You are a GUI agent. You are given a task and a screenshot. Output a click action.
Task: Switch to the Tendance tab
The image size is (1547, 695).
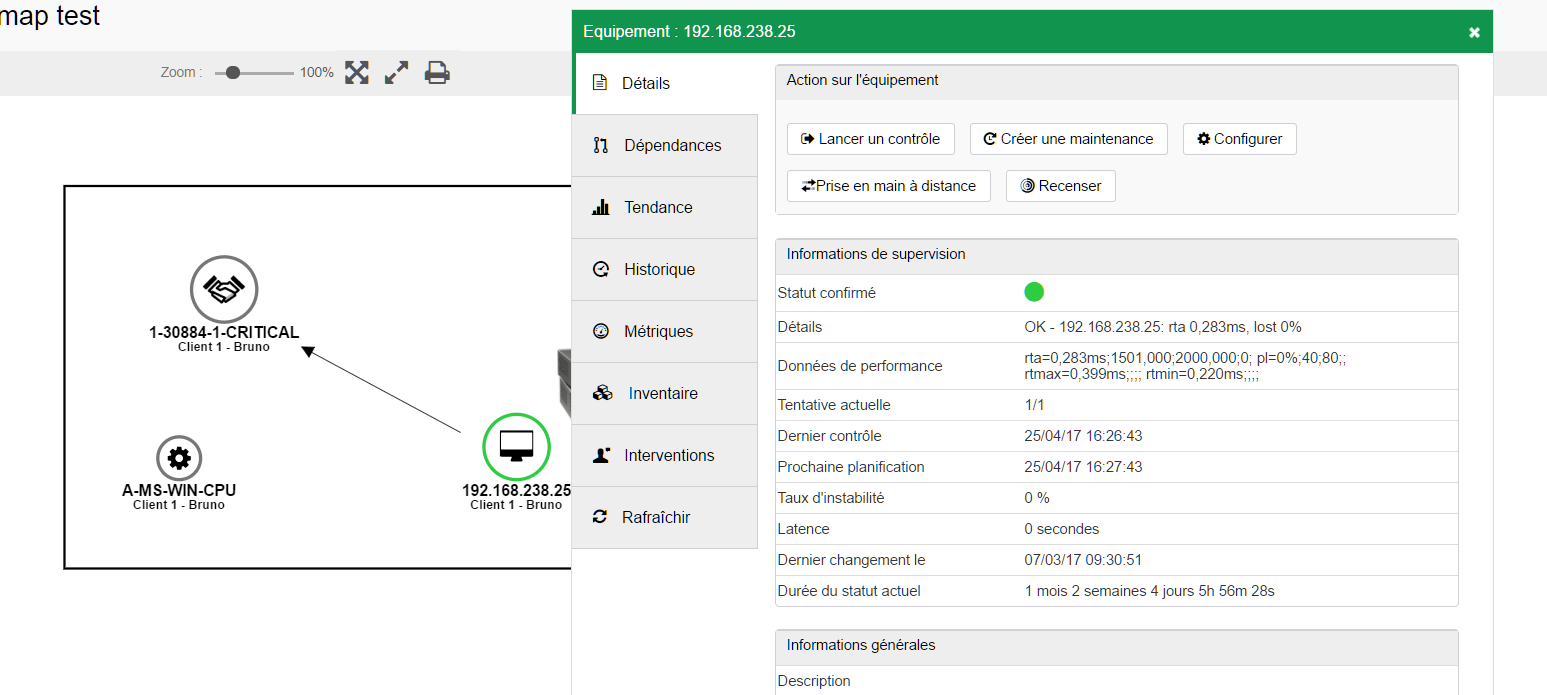click(665, 207)
